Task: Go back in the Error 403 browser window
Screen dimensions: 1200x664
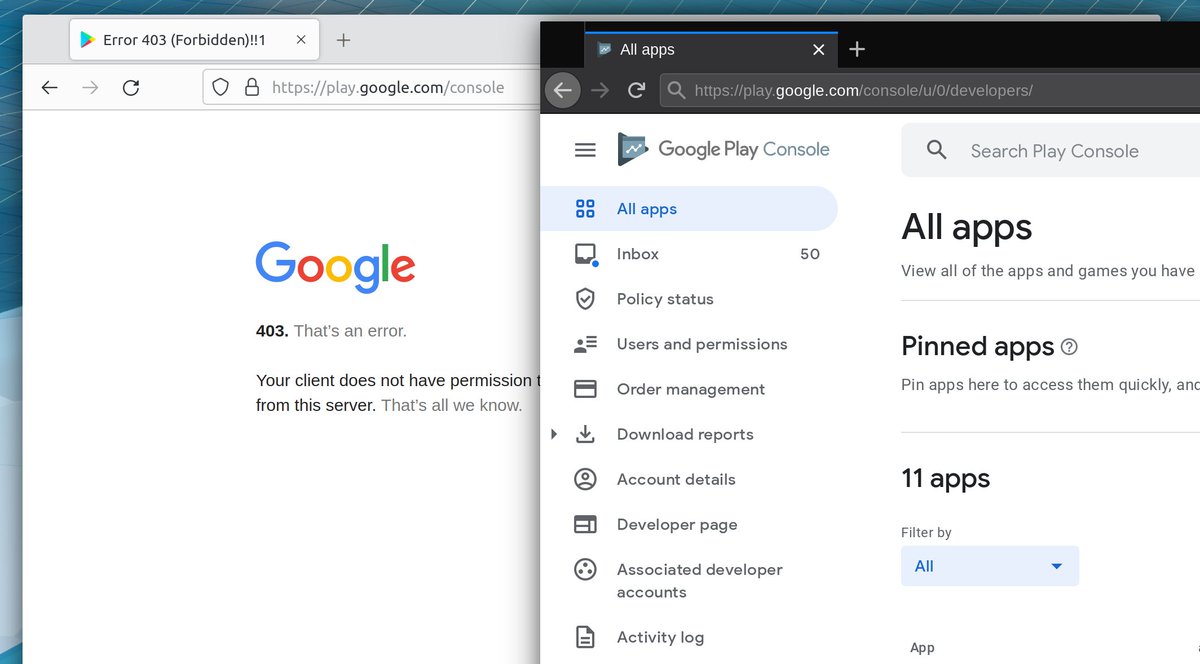Action: click(x=49, y=88)
